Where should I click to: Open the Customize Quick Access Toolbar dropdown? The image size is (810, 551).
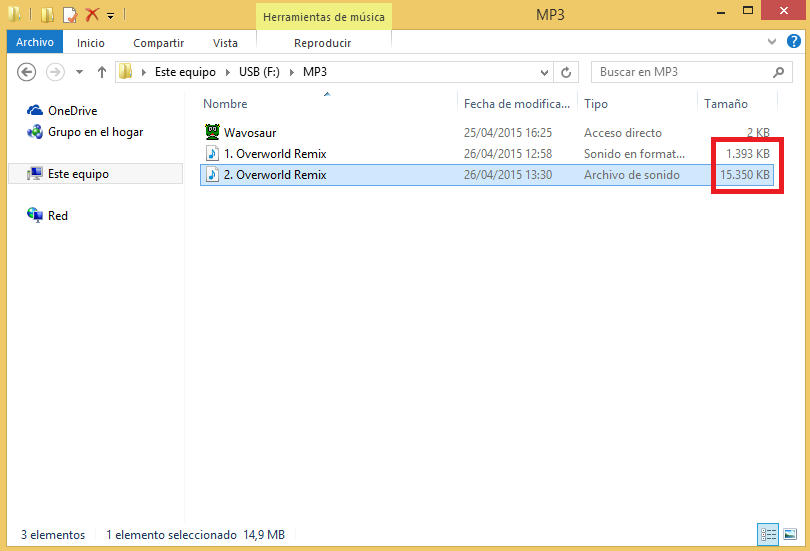point(110,15)
